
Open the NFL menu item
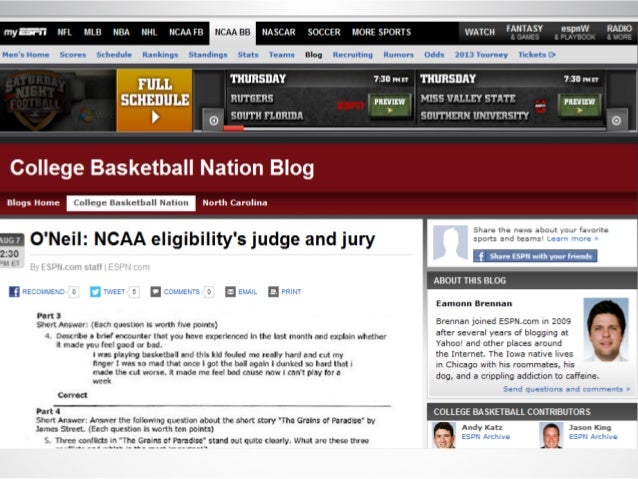click(64, 32)
